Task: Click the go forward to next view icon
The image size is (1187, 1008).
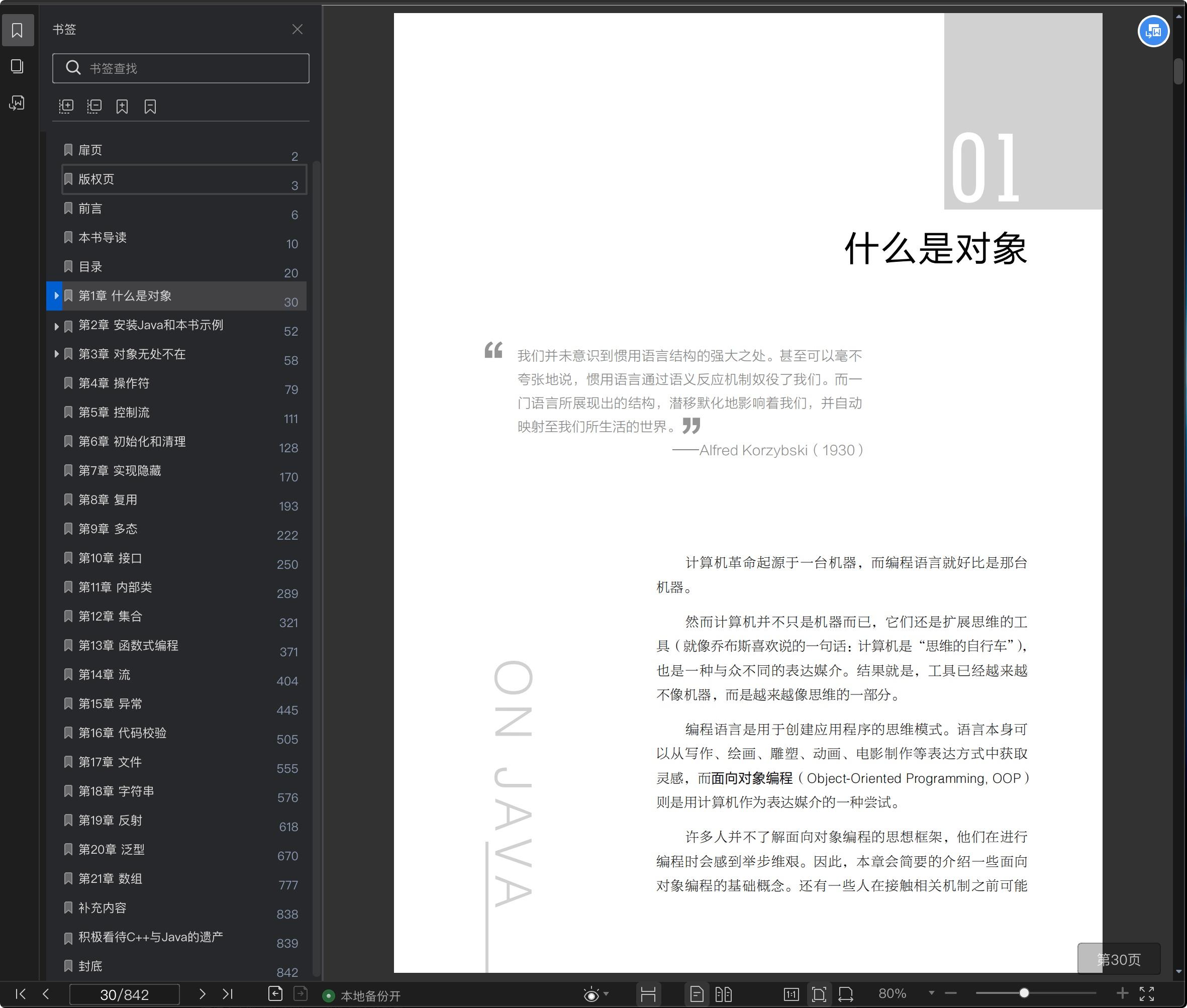Action: [301, 994]
